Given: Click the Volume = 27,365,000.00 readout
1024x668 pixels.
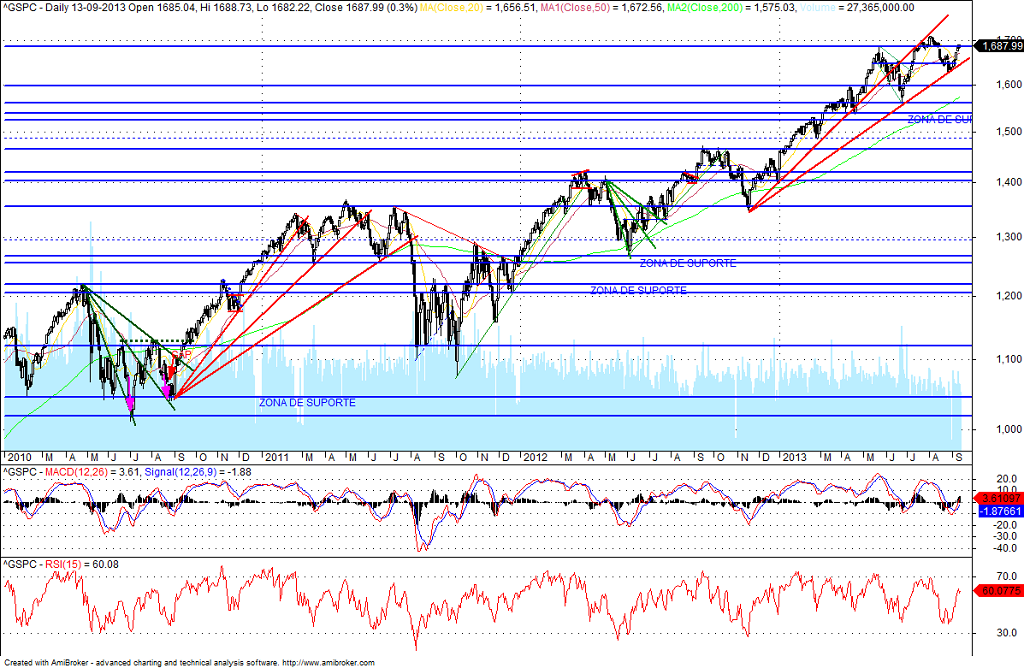Looking at the screenshot, I should point(857,8).
